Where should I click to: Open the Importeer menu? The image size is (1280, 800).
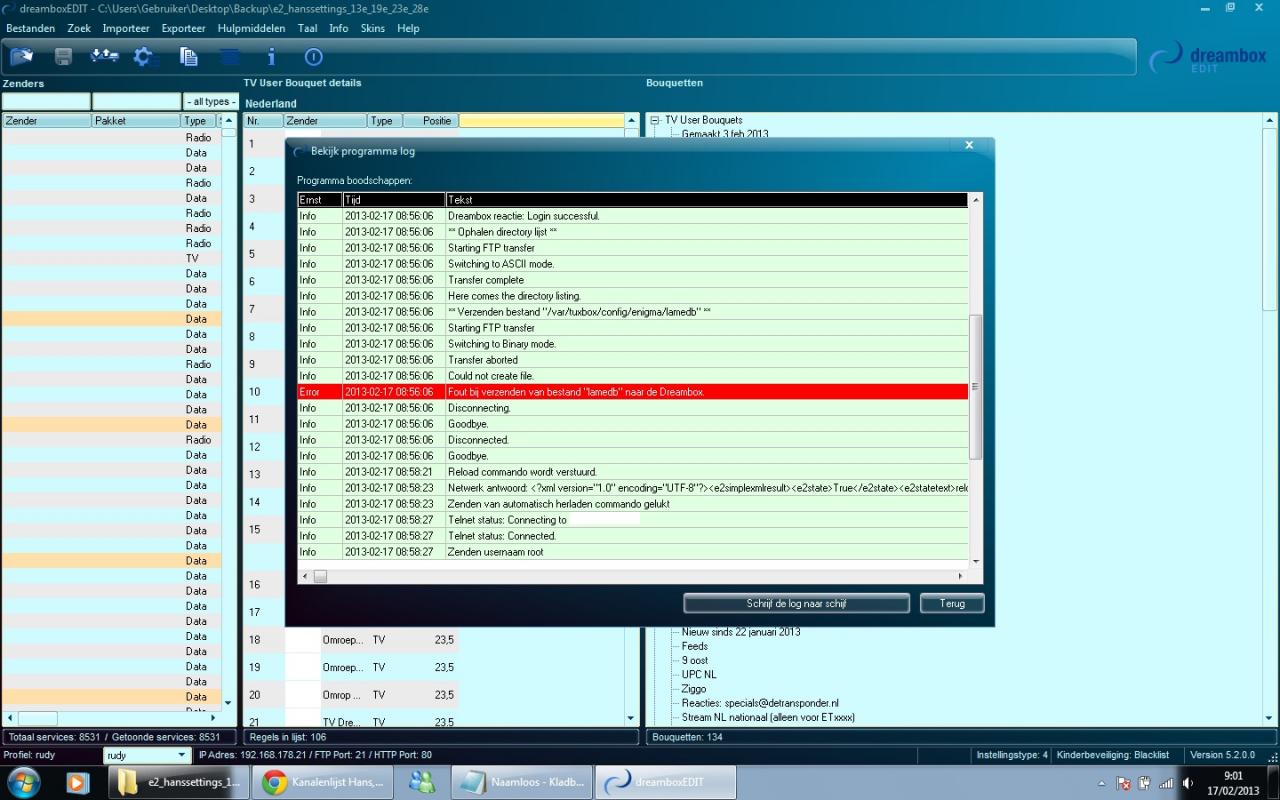(x=126, y=28)
